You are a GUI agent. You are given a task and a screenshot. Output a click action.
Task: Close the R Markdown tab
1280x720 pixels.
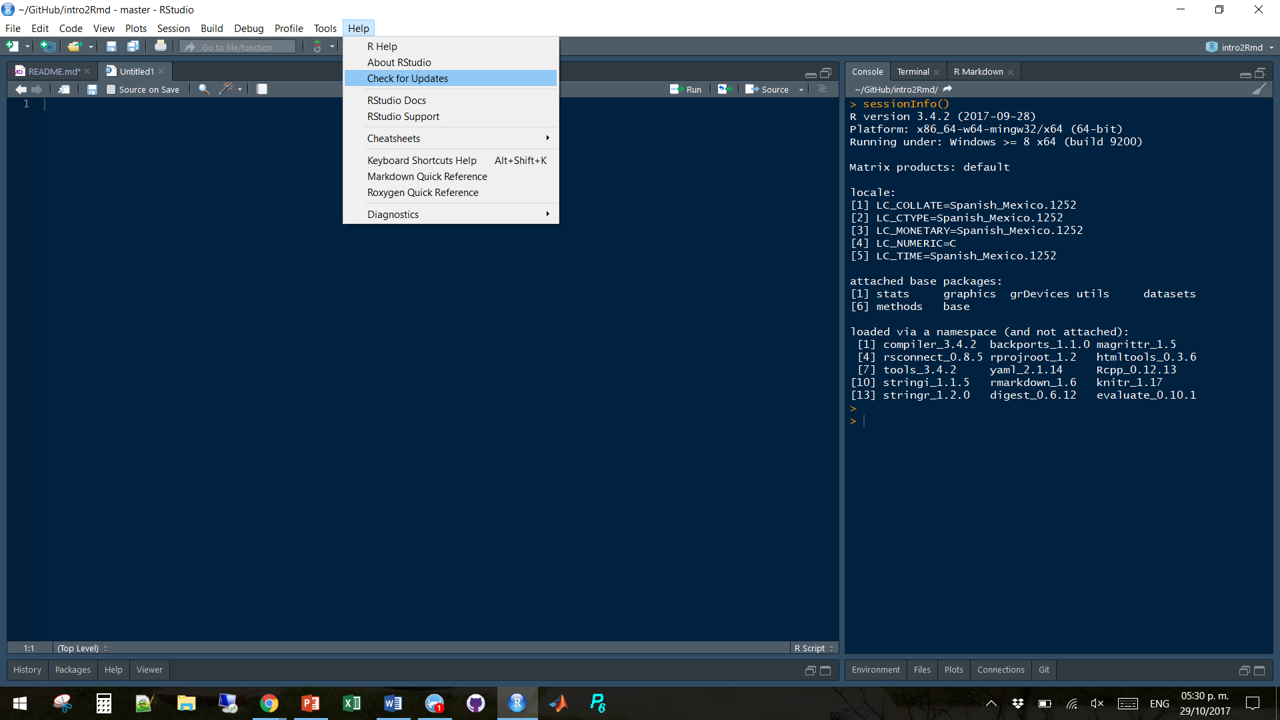pos(1011,72)
